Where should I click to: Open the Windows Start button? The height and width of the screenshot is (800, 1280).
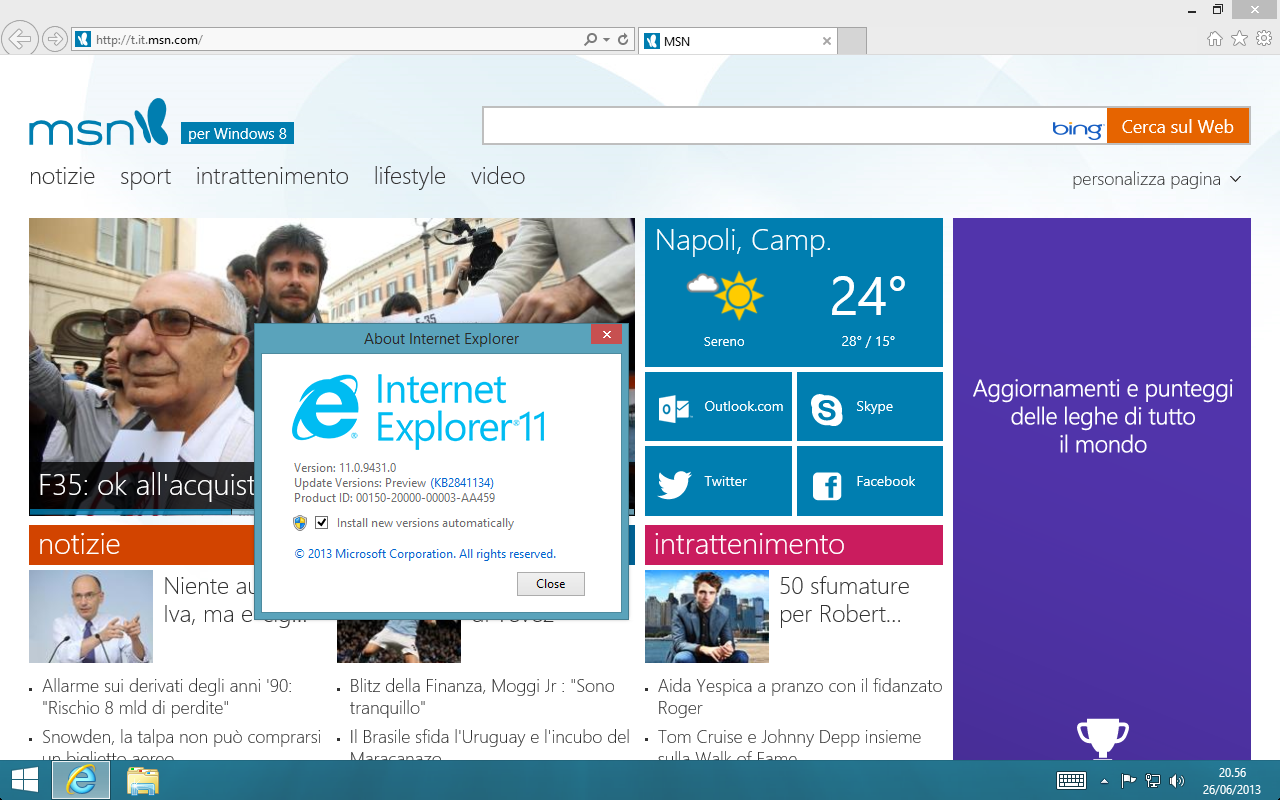(x=24, y=780)
